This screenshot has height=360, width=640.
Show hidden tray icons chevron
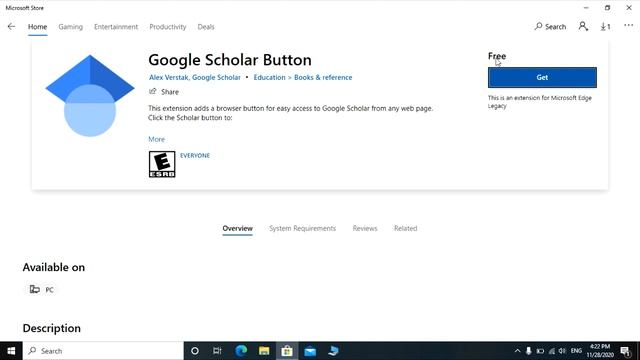point(517,351)
